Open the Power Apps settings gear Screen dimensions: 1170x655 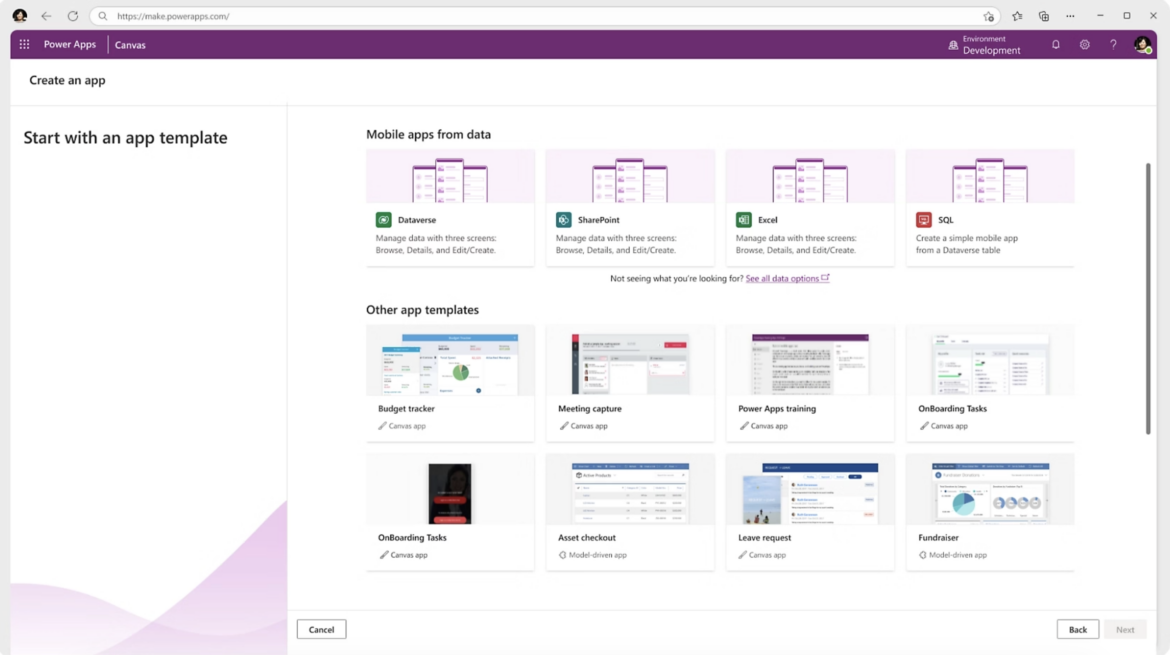click(x=1084, y=44)
